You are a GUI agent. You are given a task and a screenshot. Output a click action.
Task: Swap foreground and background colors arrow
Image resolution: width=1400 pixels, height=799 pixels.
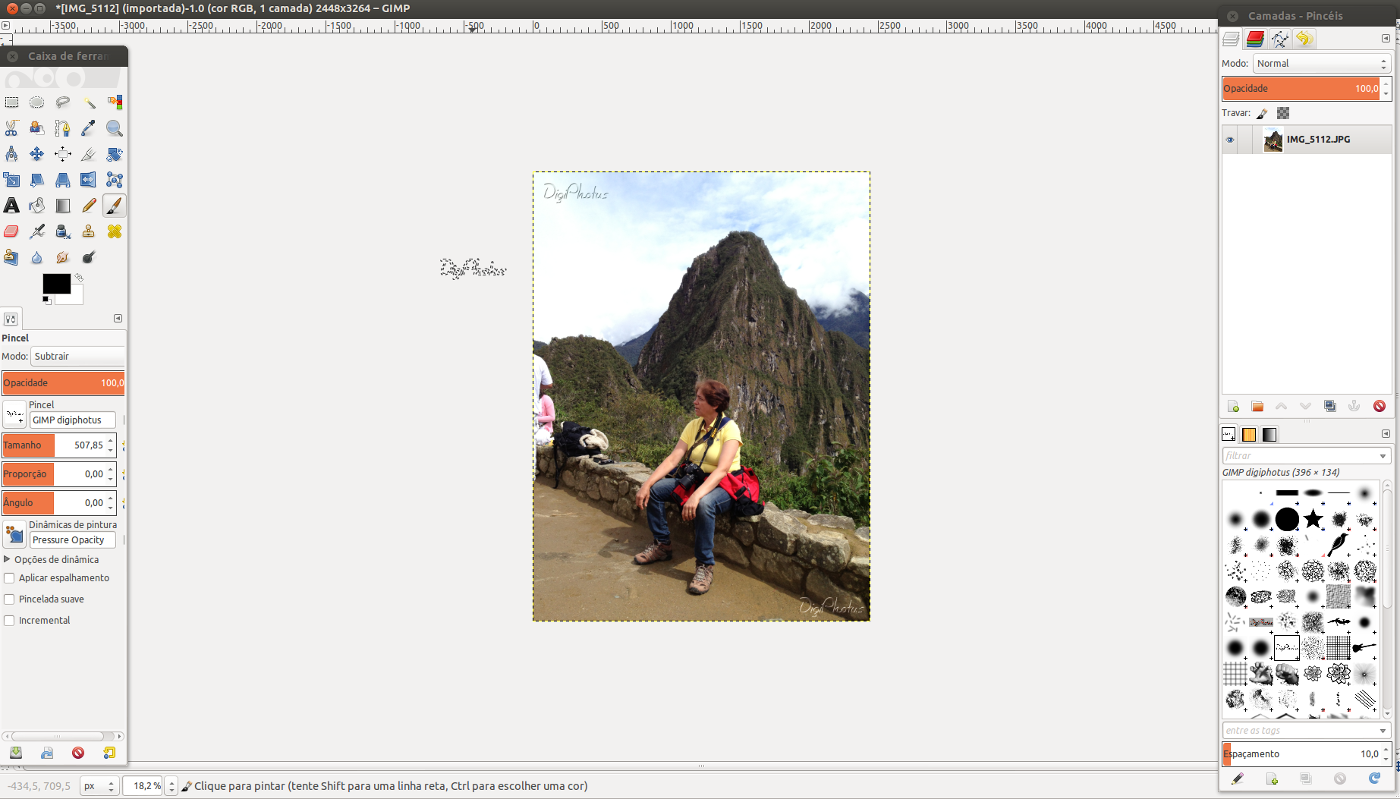tap(78, 279)
